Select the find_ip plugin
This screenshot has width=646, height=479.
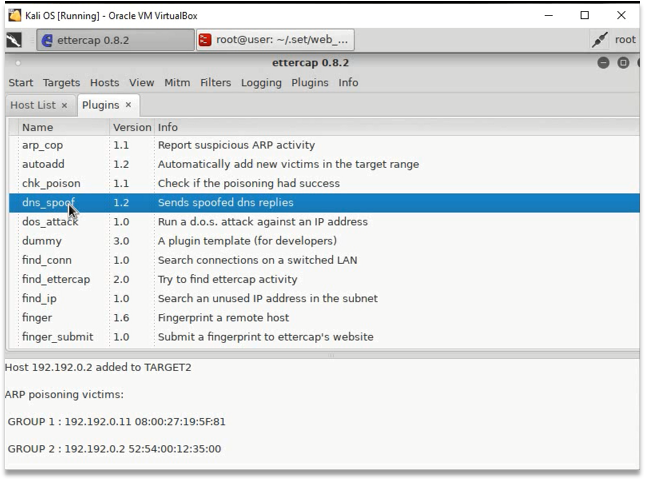click(324, 298)
